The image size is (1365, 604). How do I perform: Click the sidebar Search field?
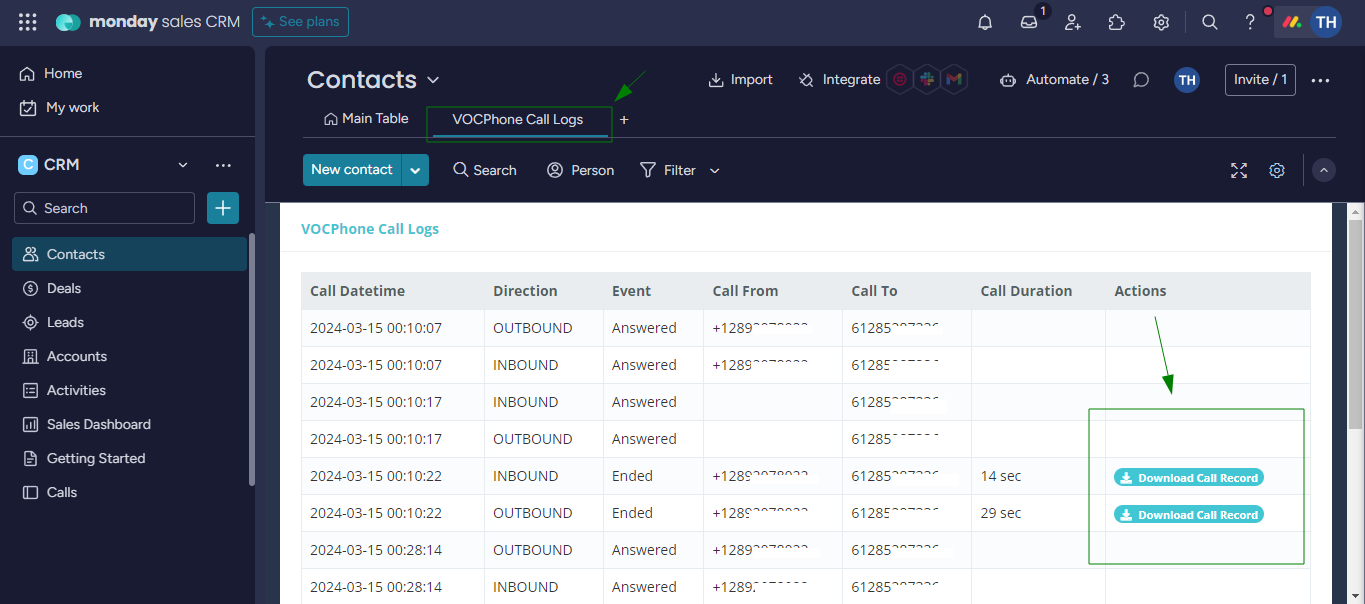click(x=105, y=208)
